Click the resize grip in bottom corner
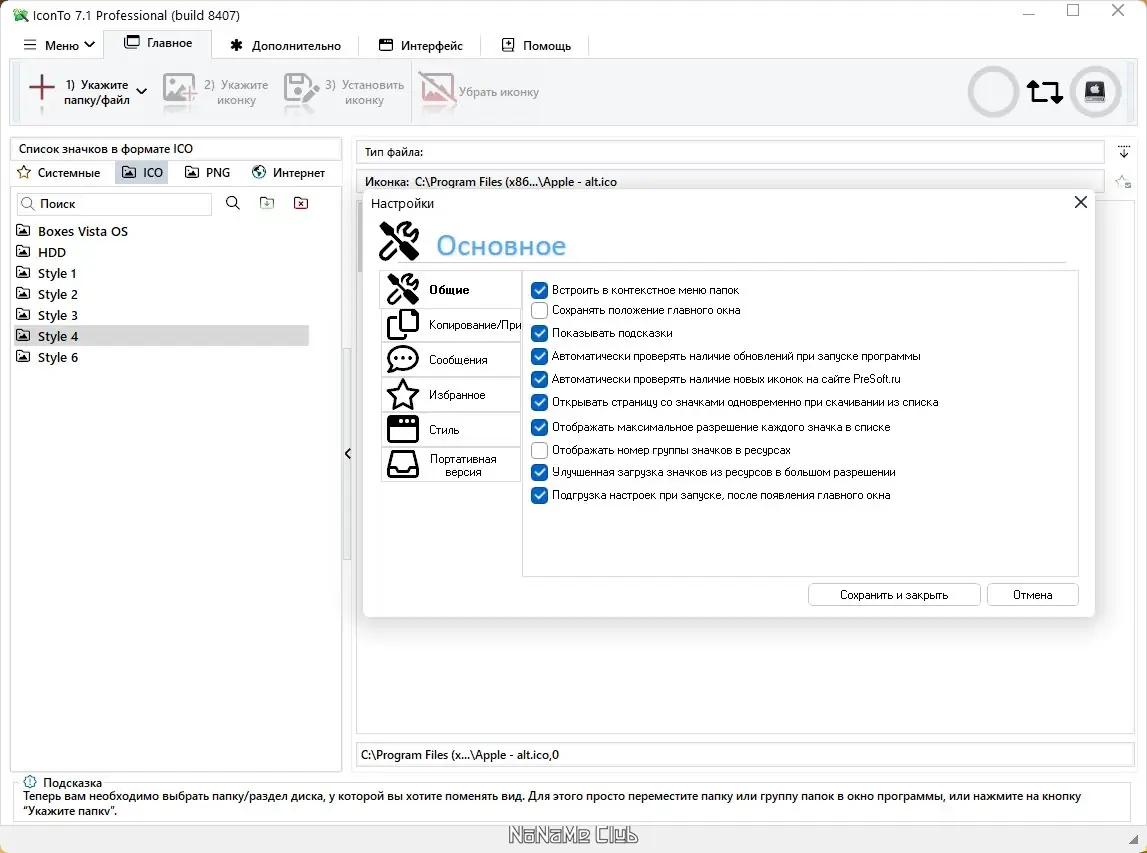The width and height of the screenshot is (1147, 853). click(1133, 838)
